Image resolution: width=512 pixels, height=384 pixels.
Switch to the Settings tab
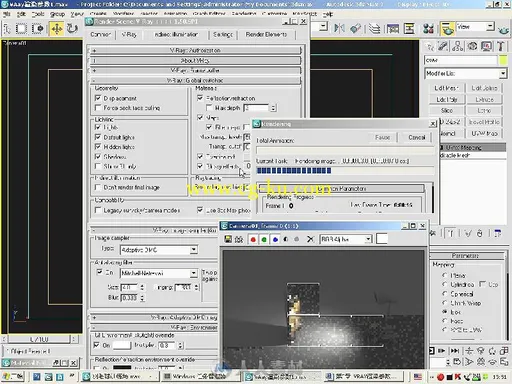click(x=223, y=34)
